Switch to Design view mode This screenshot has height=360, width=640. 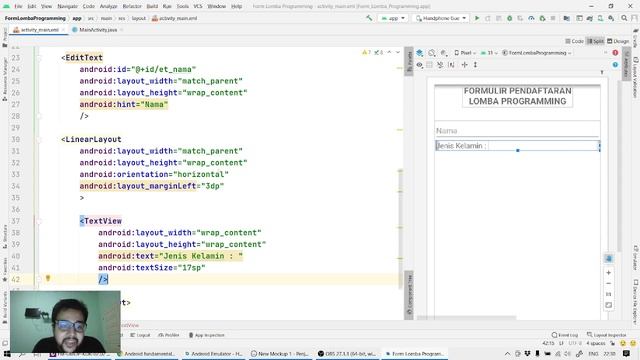pyautogui.click(x=618, y=41)
